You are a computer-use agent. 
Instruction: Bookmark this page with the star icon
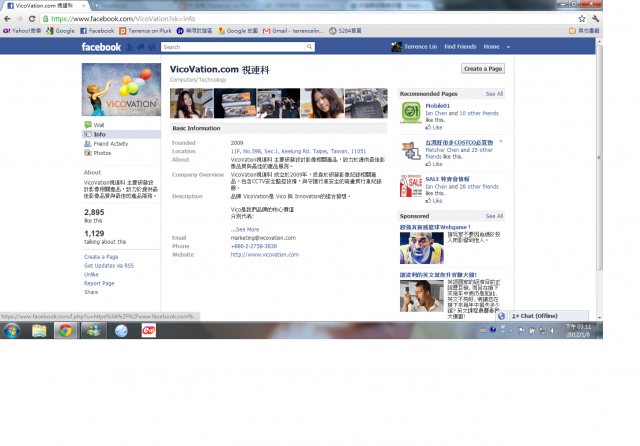pos(582,19)
